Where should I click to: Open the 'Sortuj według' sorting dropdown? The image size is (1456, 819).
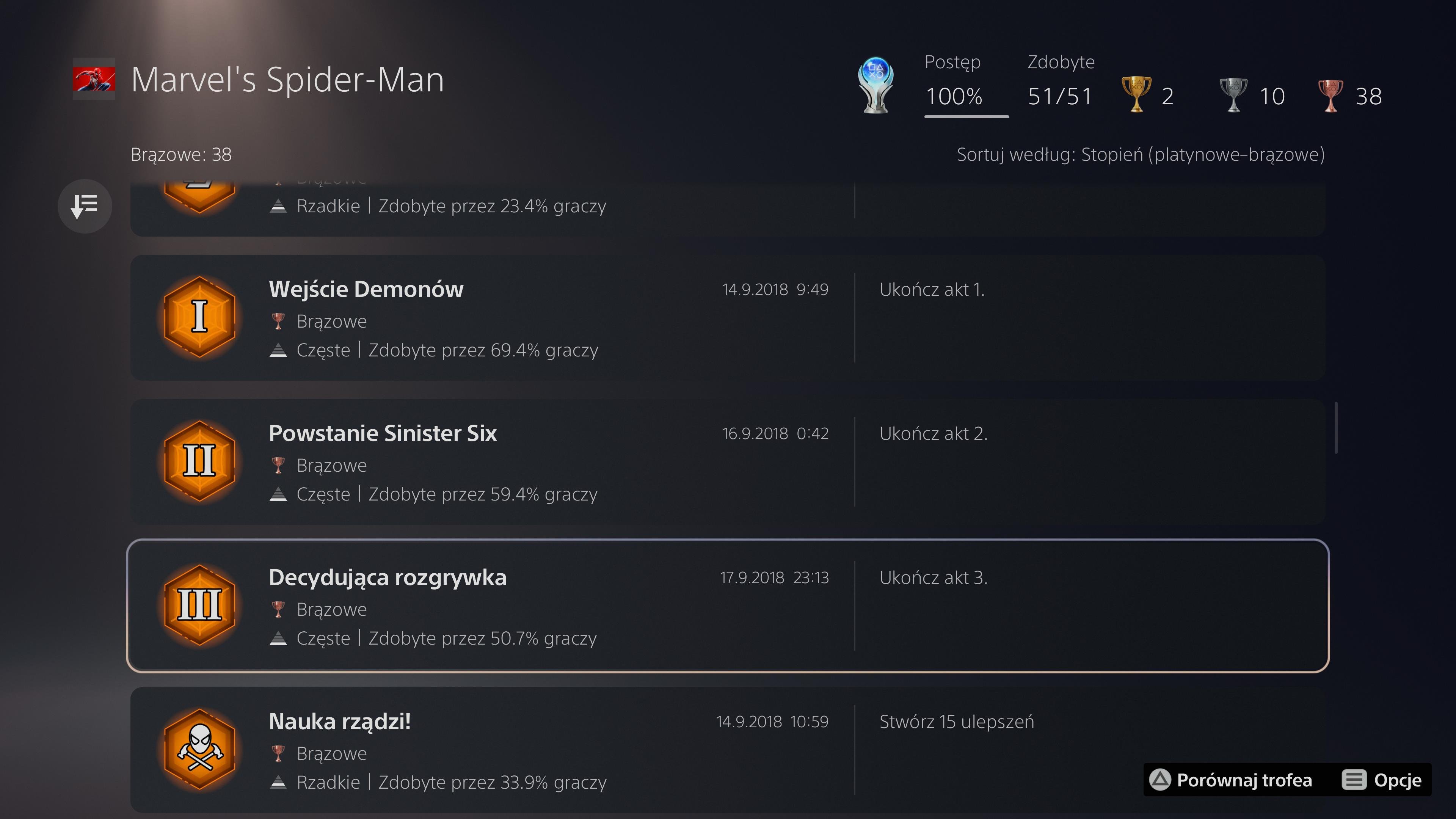click(1141, 154)
